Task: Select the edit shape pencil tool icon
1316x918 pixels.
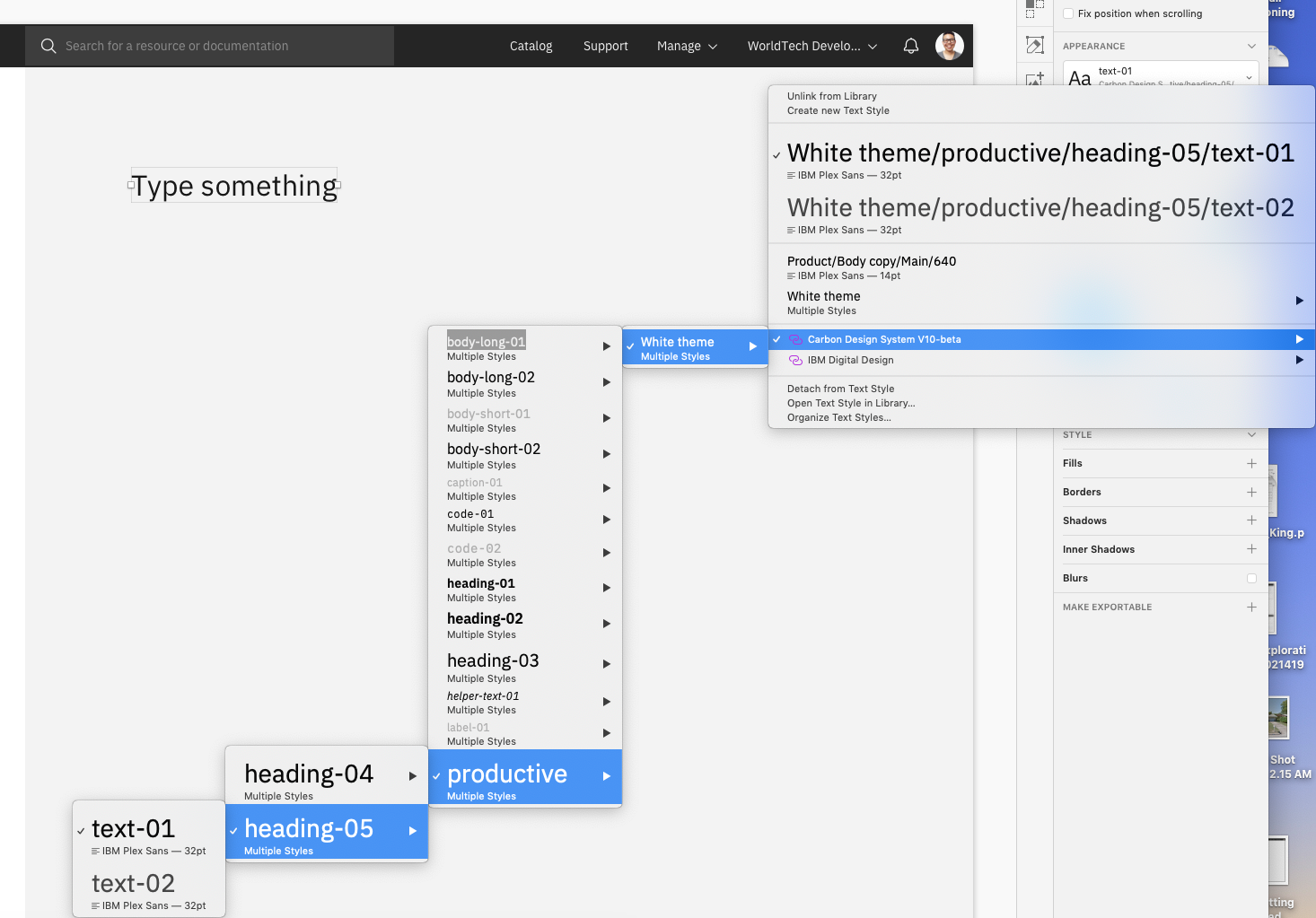Action: click(1035, 44)
